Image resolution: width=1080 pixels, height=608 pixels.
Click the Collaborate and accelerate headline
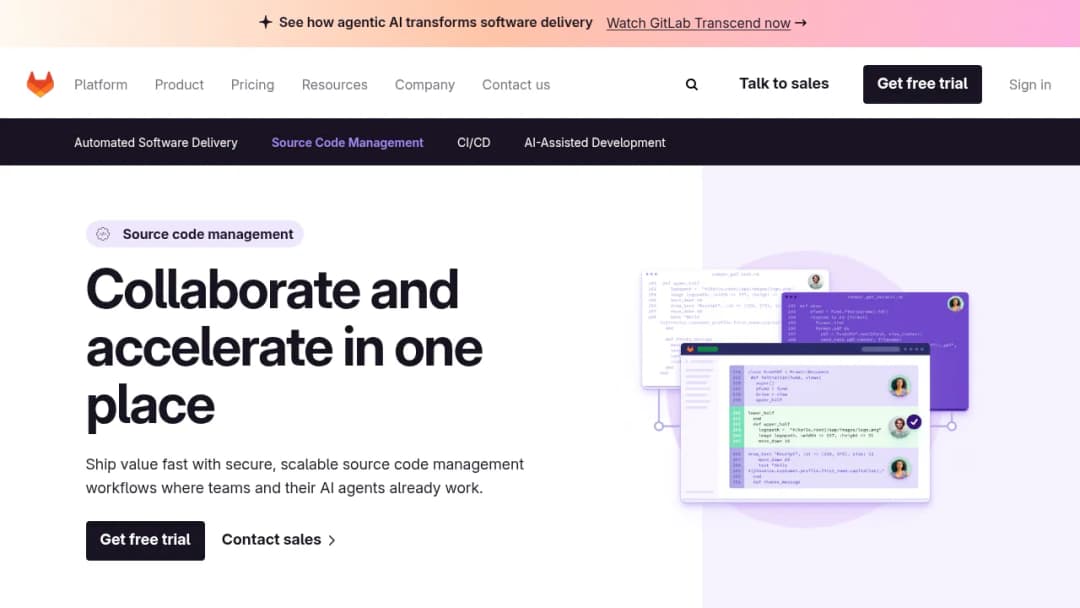[284, 348]
